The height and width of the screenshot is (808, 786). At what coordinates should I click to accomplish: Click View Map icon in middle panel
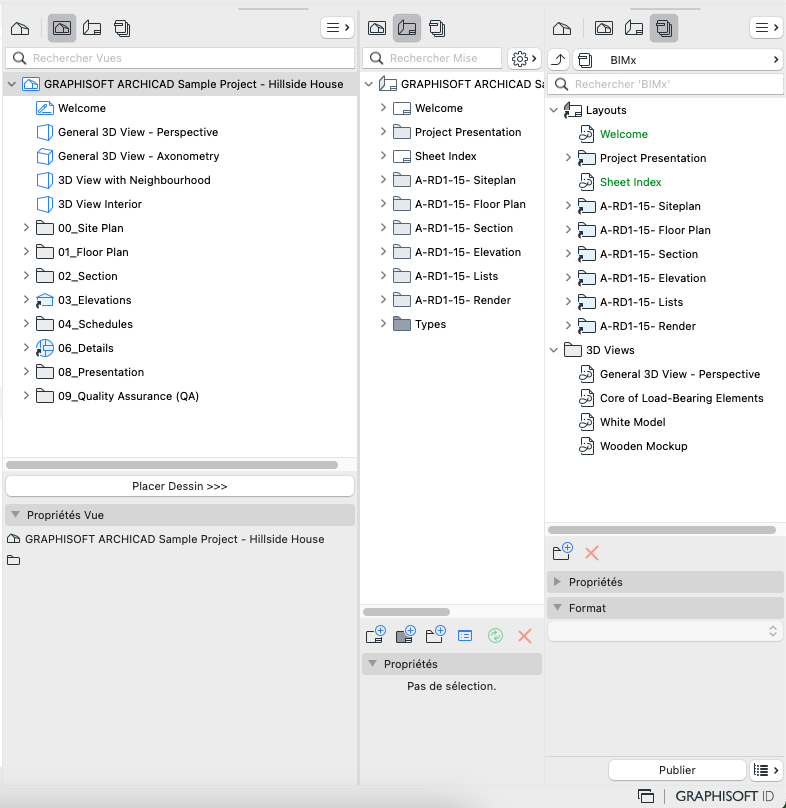(377, 28)
